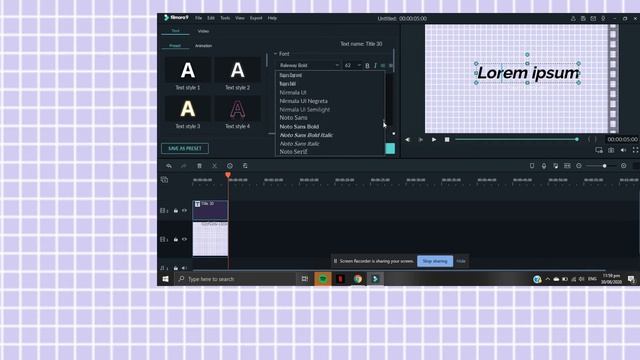Open the Tools menu
The image size is (640, 360).
pyautogui.click(x=225, y=18)
